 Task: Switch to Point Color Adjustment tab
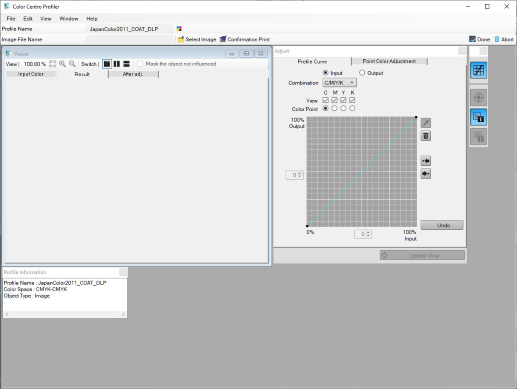coord(389,61)
